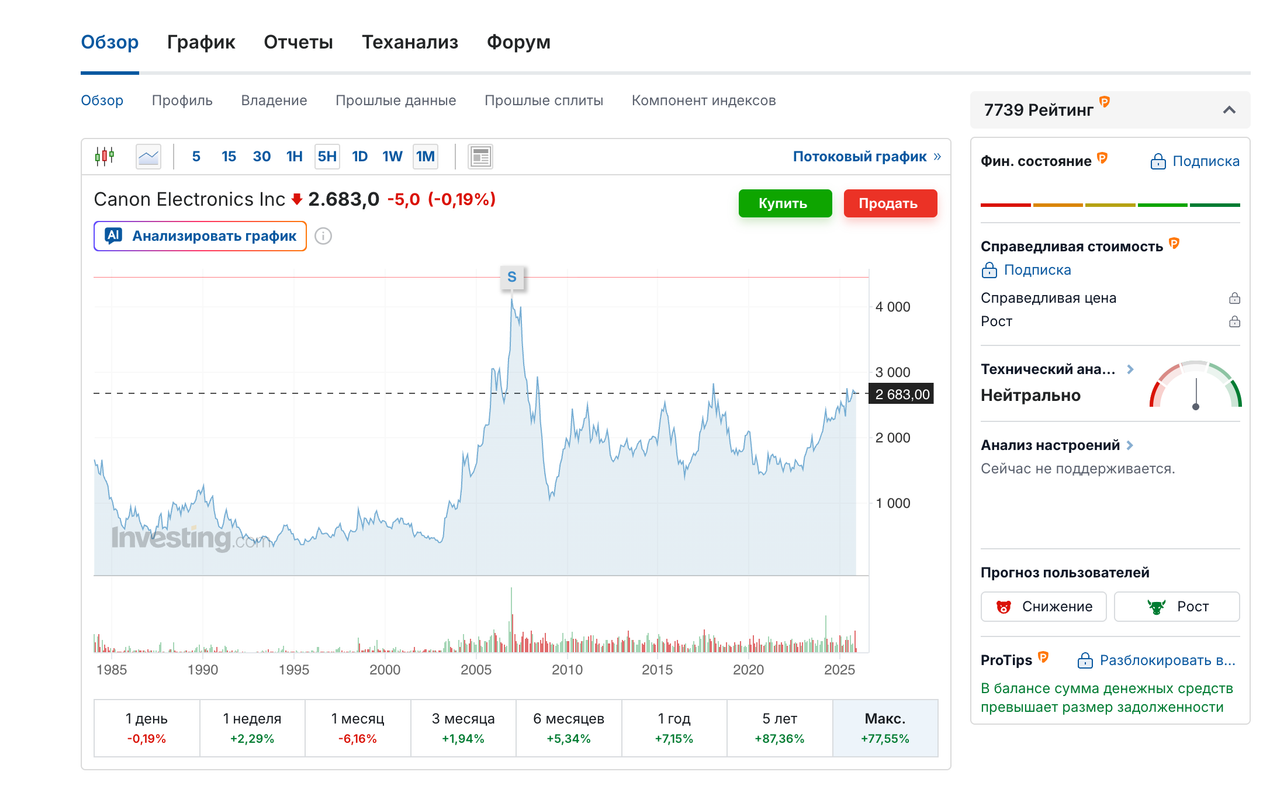The height and width of the screenshot is (803, 1280).
Task: Click lock icon next to Разблокировать в…
Action: coord(1085,660)
